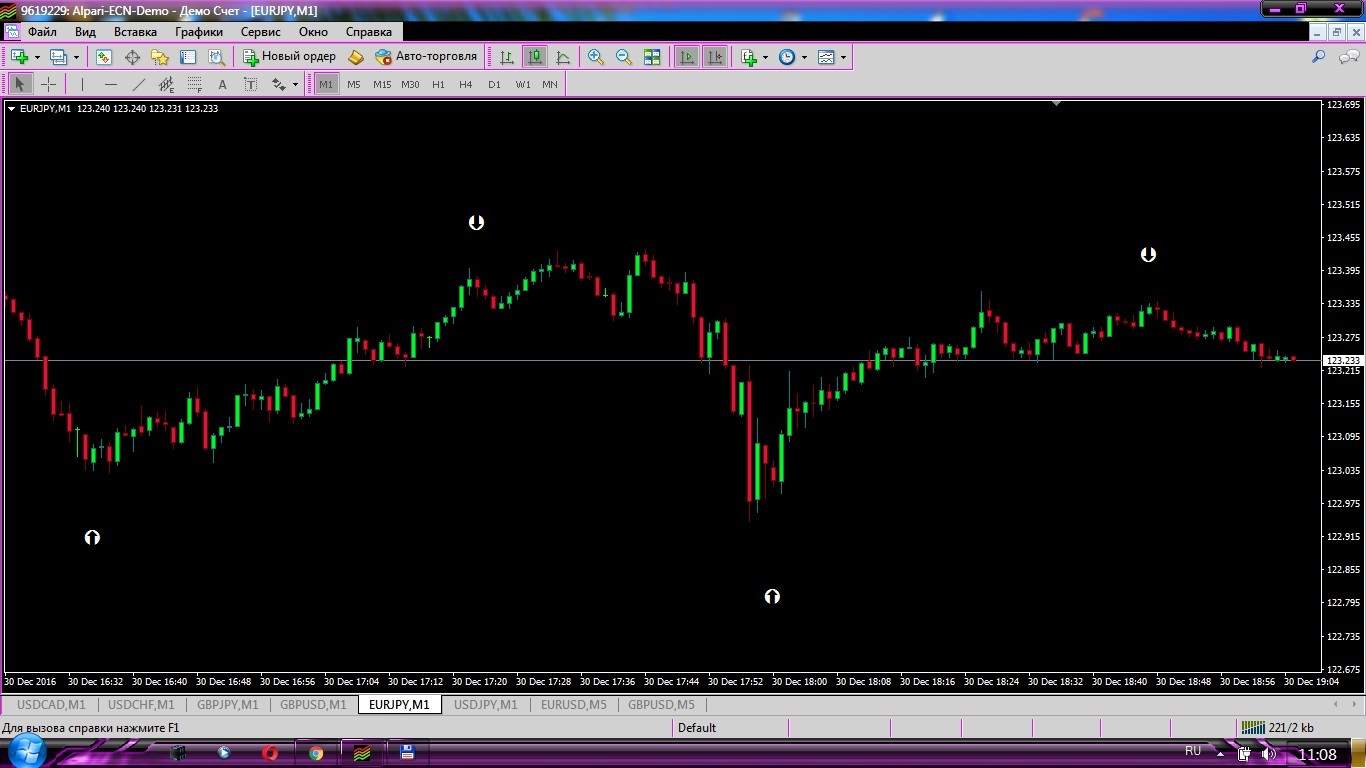Select the Horizontal Line tool
The height and width of the screenshot is (768, 1366).
110,85
